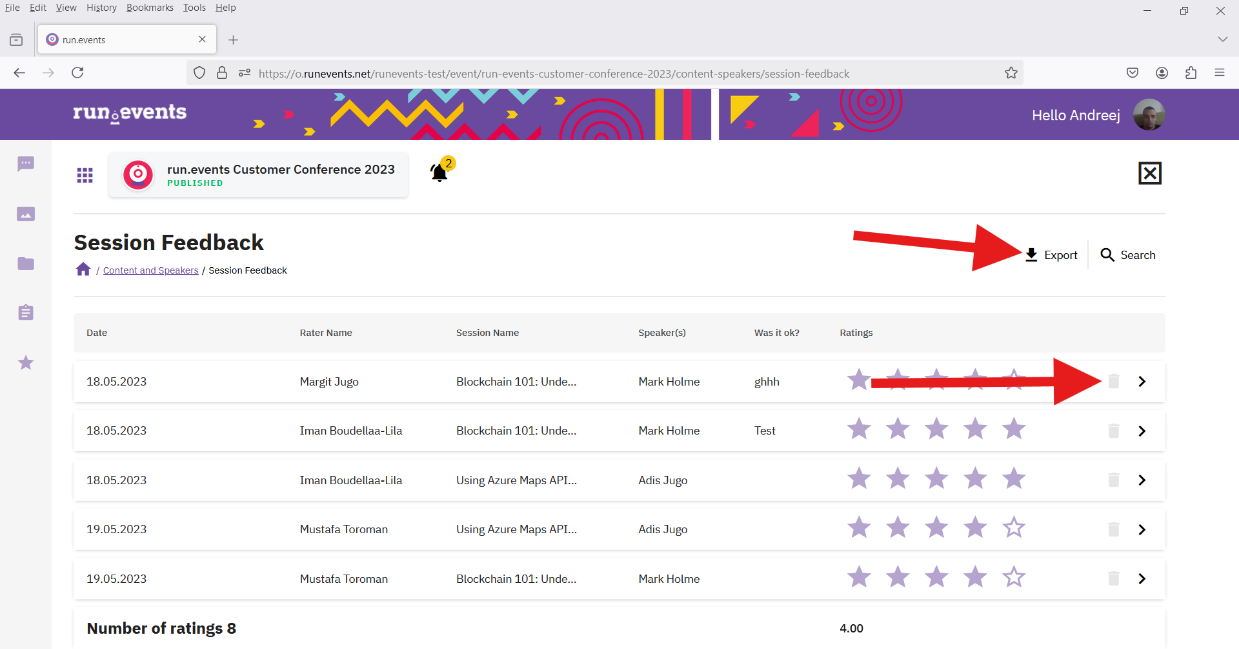Expand the feedback row with comment Test

point(1142,431)
